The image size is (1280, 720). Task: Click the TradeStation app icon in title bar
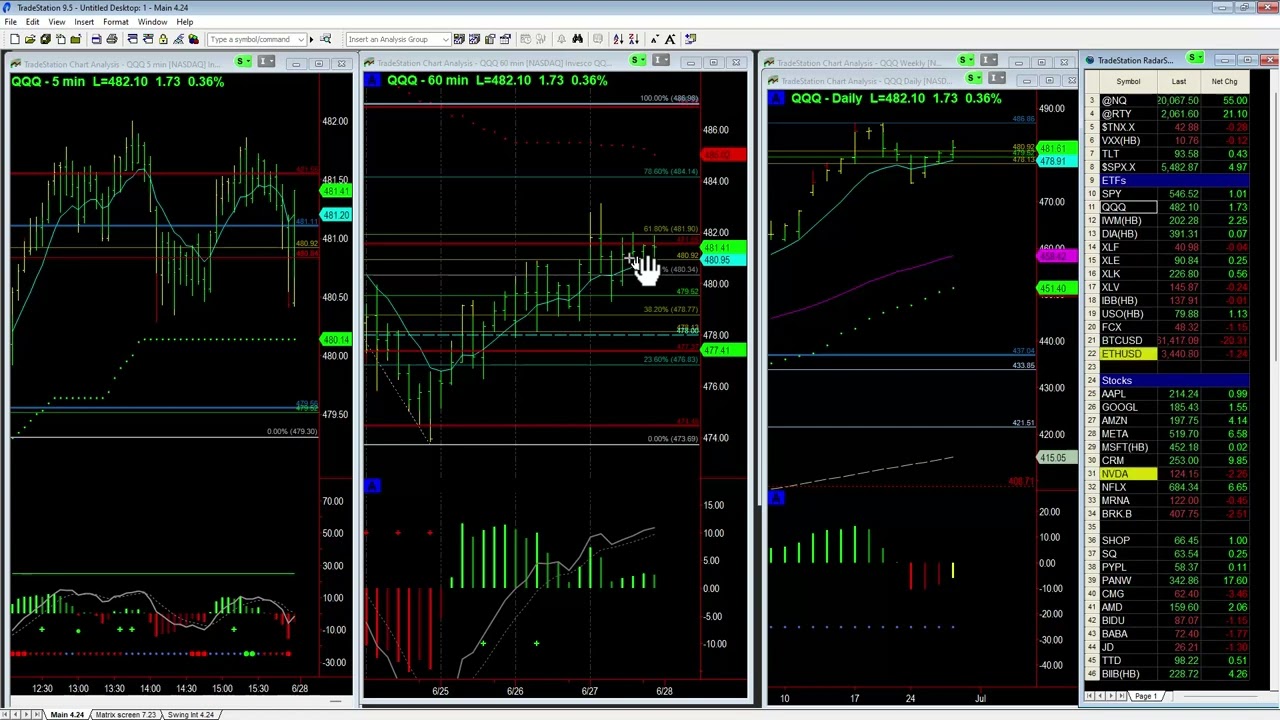pyautogui.click(x=7, y=7)
